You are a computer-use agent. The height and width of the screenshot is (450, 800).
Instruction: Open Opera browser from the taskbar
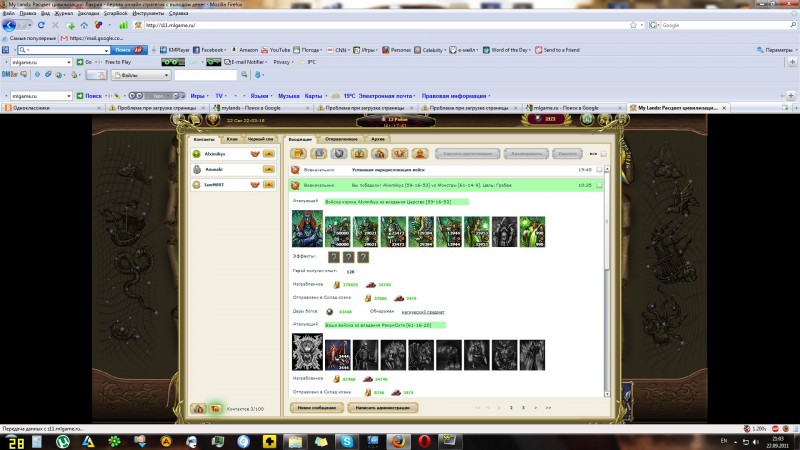pos(424,441)
